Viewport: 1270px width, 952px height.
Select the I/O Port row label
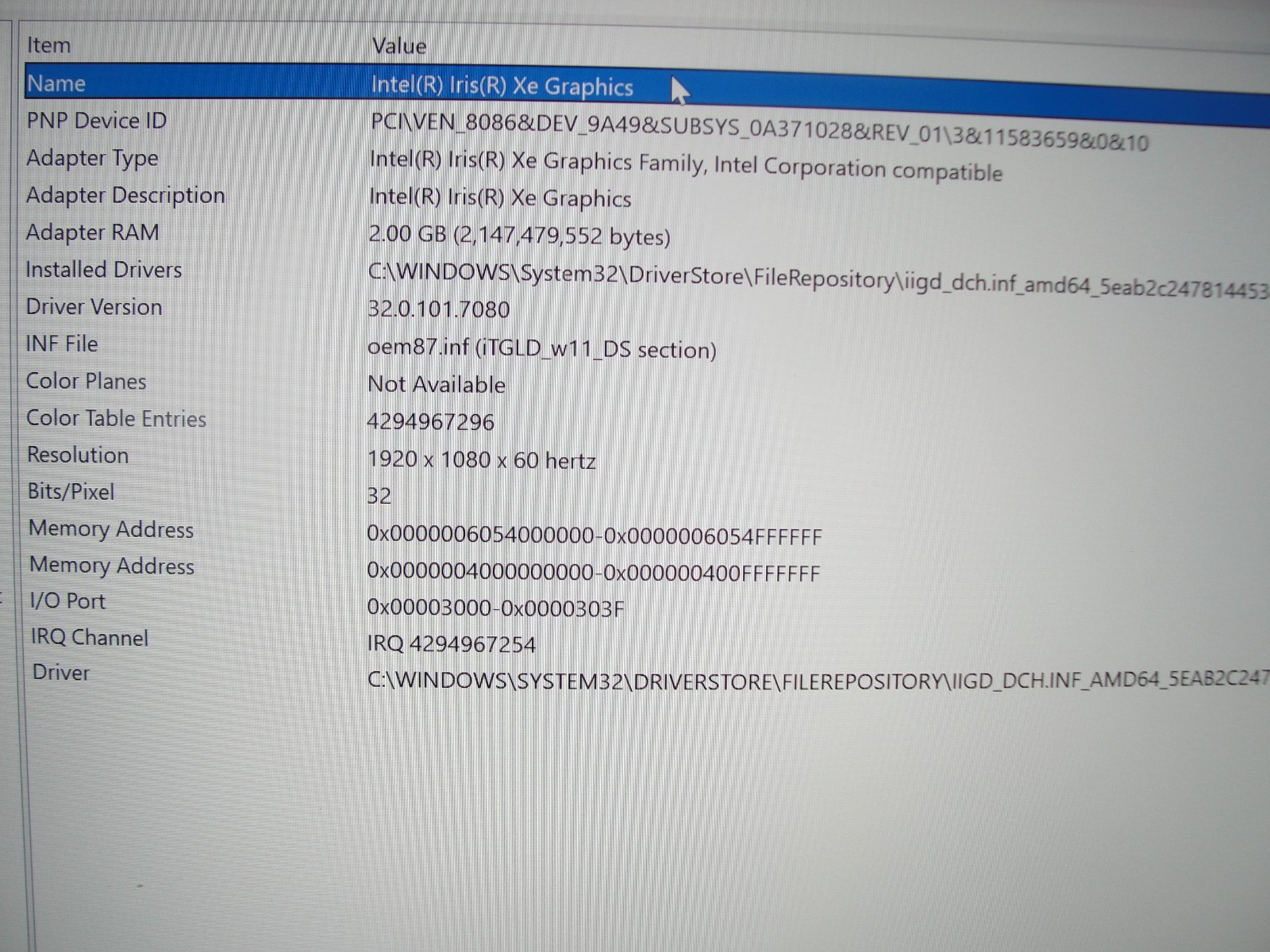point(67,601)
